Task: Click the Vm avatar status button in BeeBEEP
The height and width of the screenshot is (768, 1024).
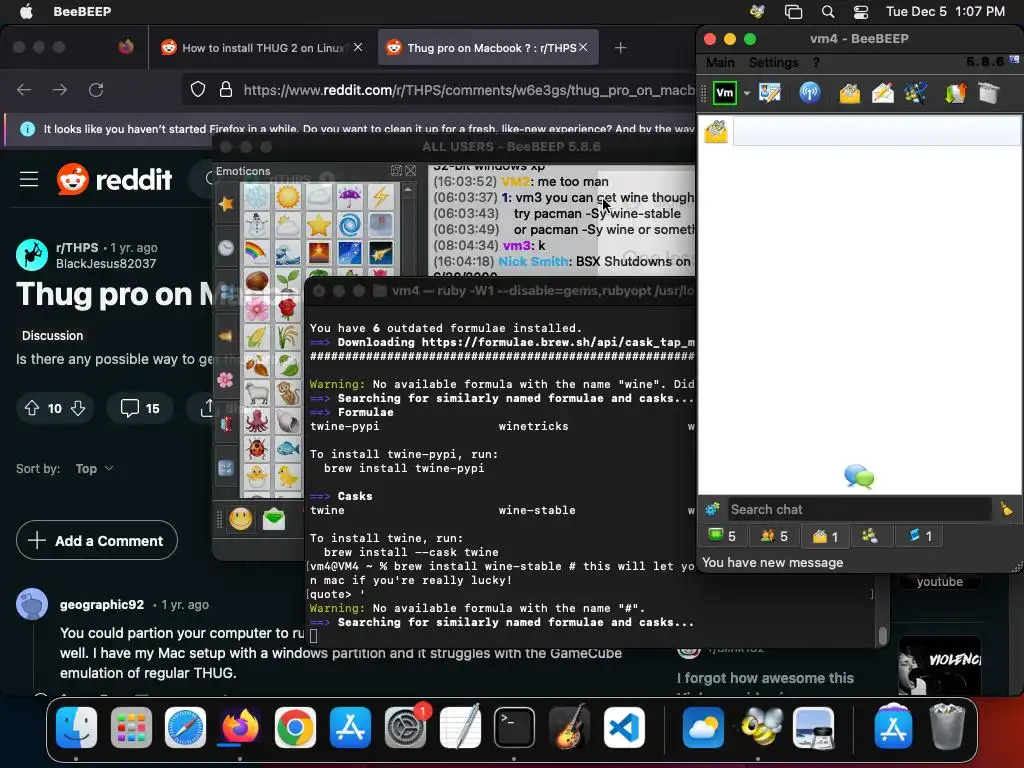Action: click(x=725, y=93)
